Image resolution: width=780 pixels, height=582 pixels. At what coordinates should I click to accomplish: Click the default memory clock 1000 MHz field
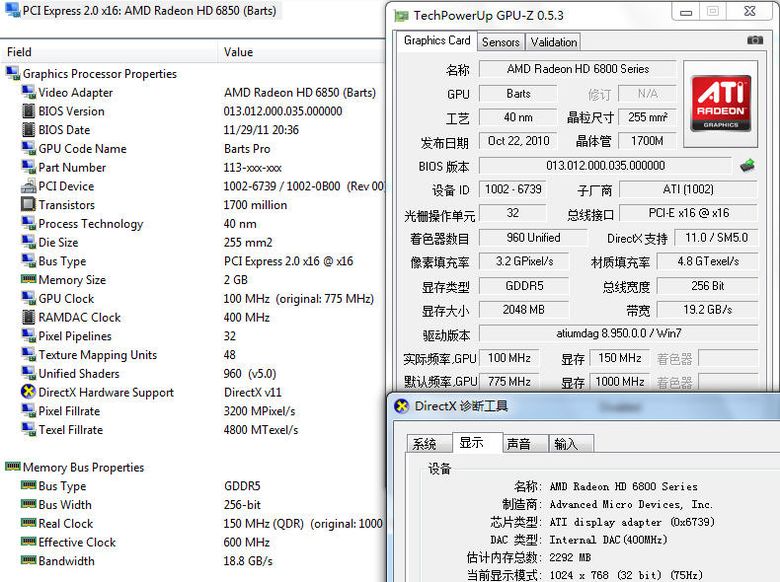coord(619,382)
